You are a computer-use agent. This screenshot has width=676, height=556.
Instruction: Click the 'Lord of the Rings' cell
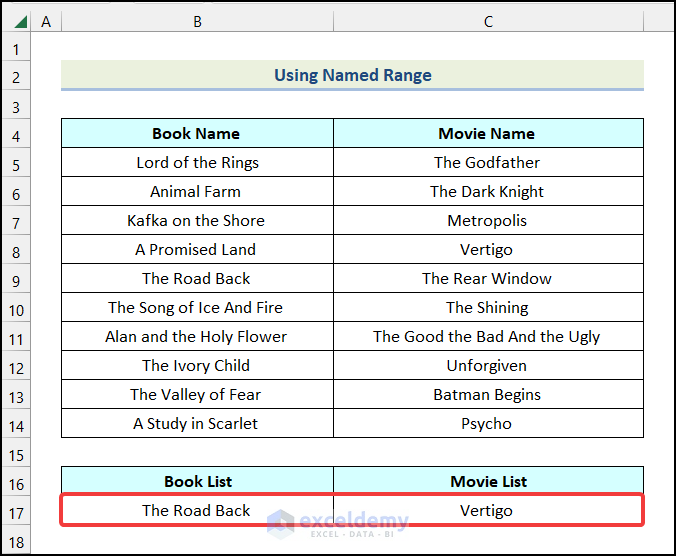pyautogui.click(x=197, y=163)
